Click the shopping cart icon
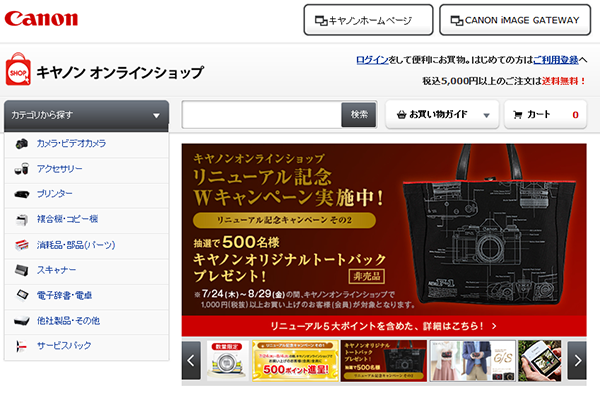This screenshot has height=393, width=600. (518, 114)
